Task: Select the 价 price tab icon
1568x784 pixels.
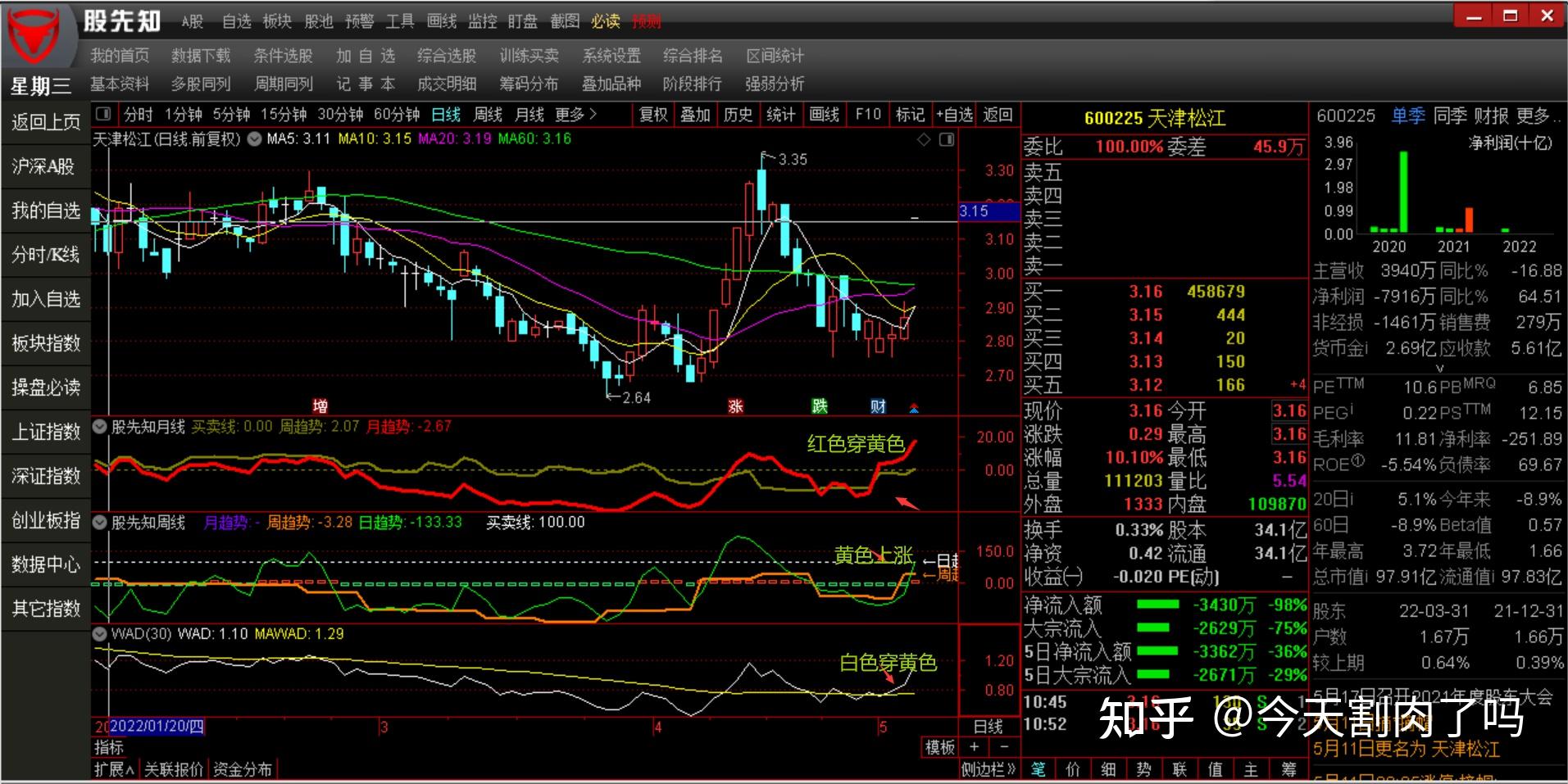Action: [1073, 769]
